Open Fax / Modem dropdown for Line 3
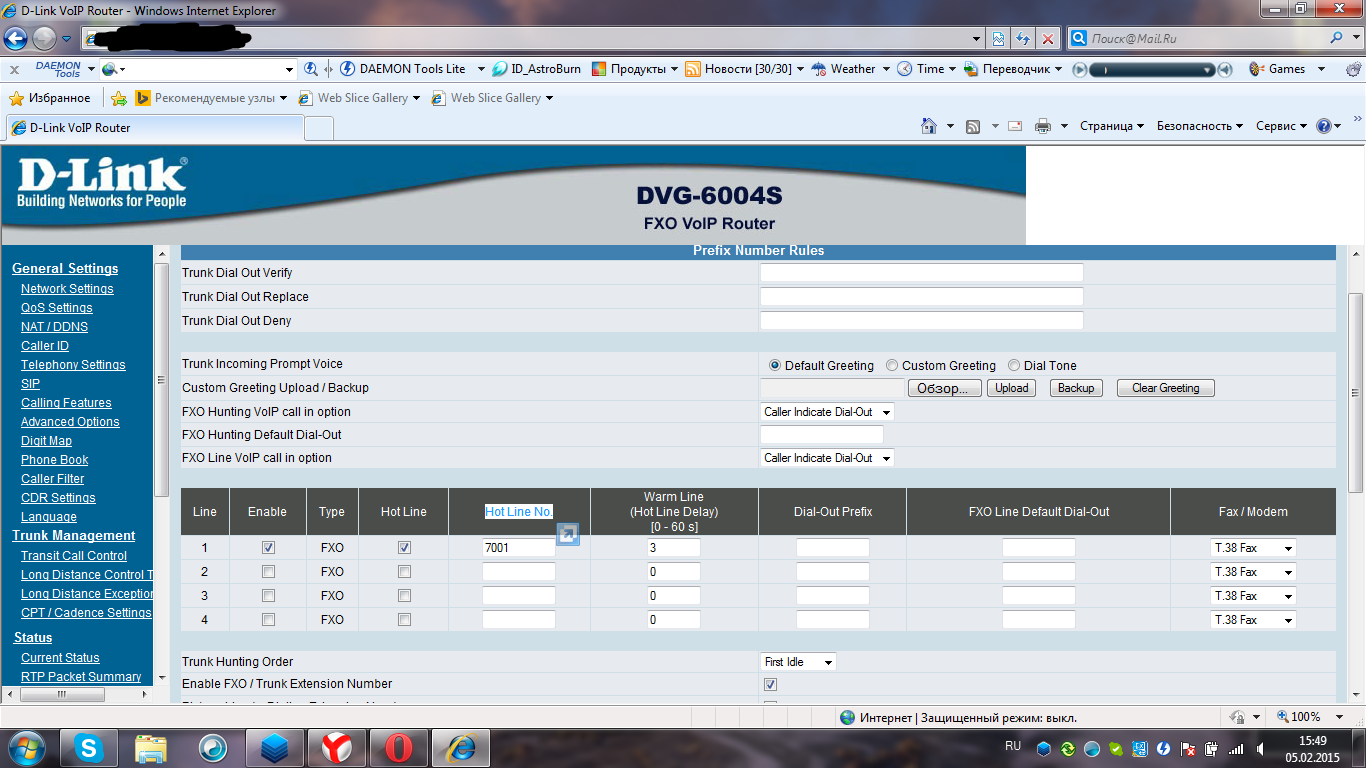Image resolution: width=1366 pixels, height=768 pixels. click(x=1253, y=596)
